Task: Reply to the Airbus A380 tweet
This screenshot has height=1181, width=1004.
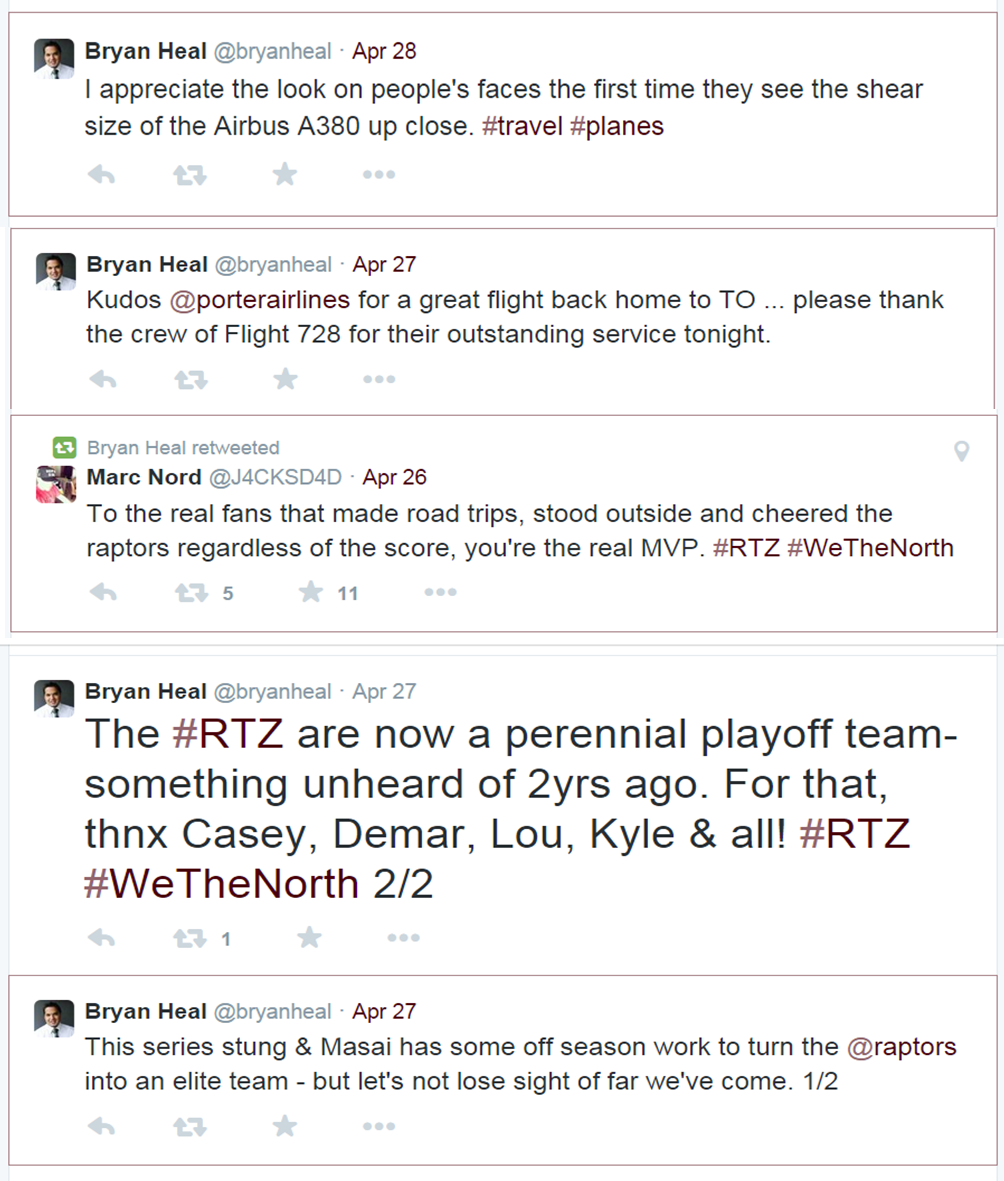Action: click(102, 175)
